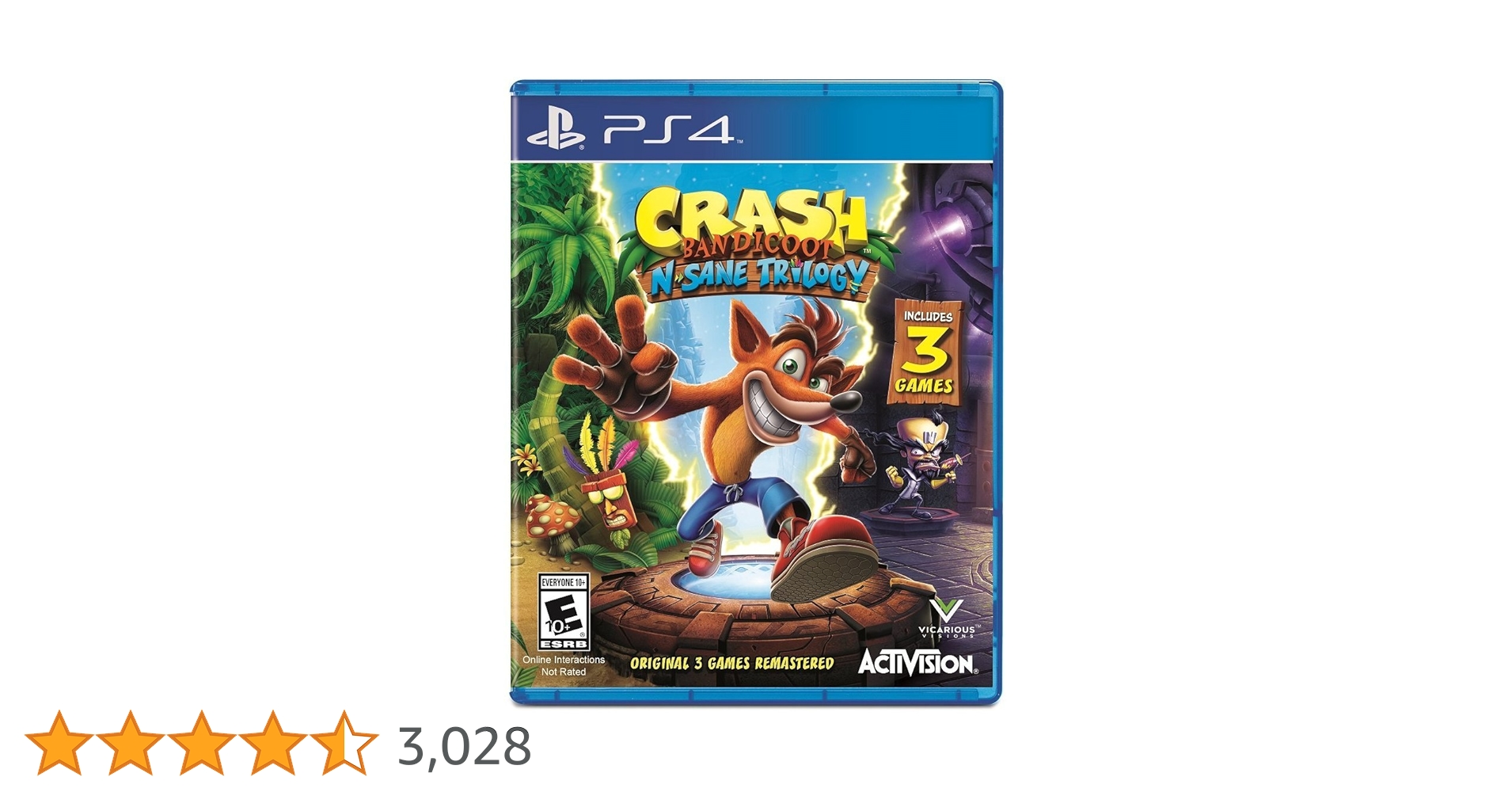Click the Vicarious Visions logo
Viewport: 1512px width, 792px height.
point(947,619)
